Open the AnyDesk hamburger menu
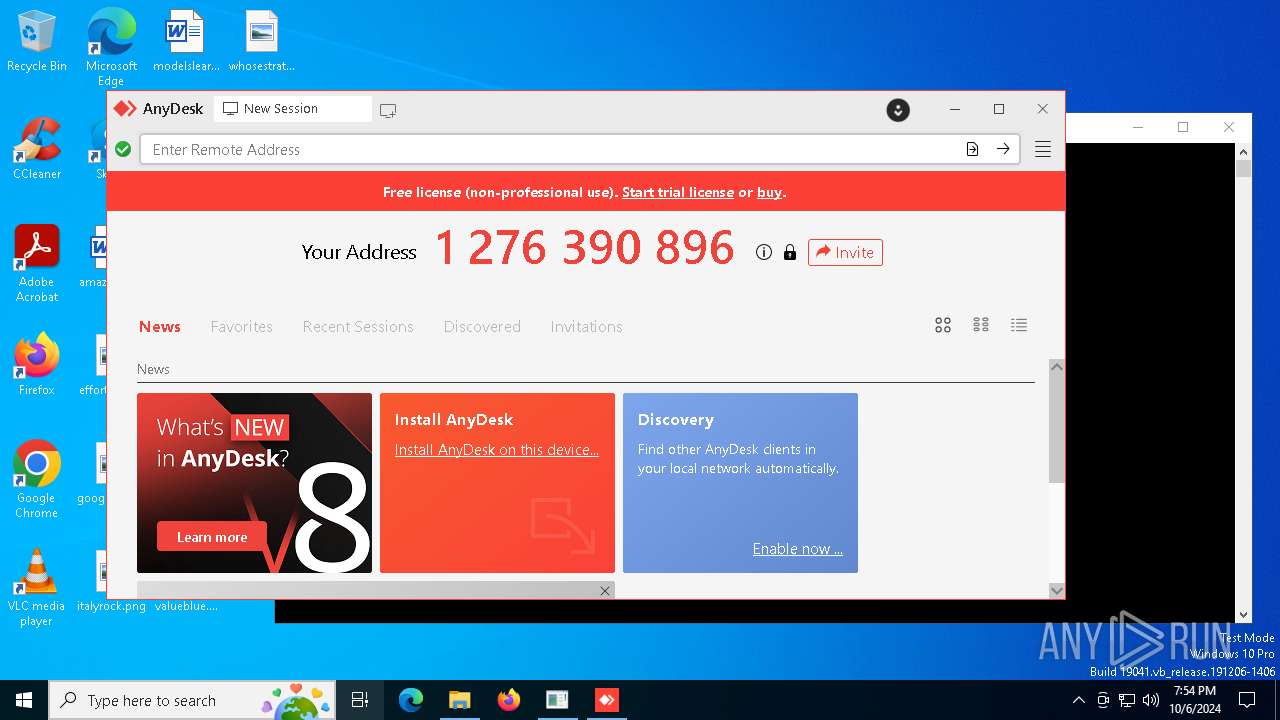The width and height of the screenshot is (1280, 720). 1042,149
